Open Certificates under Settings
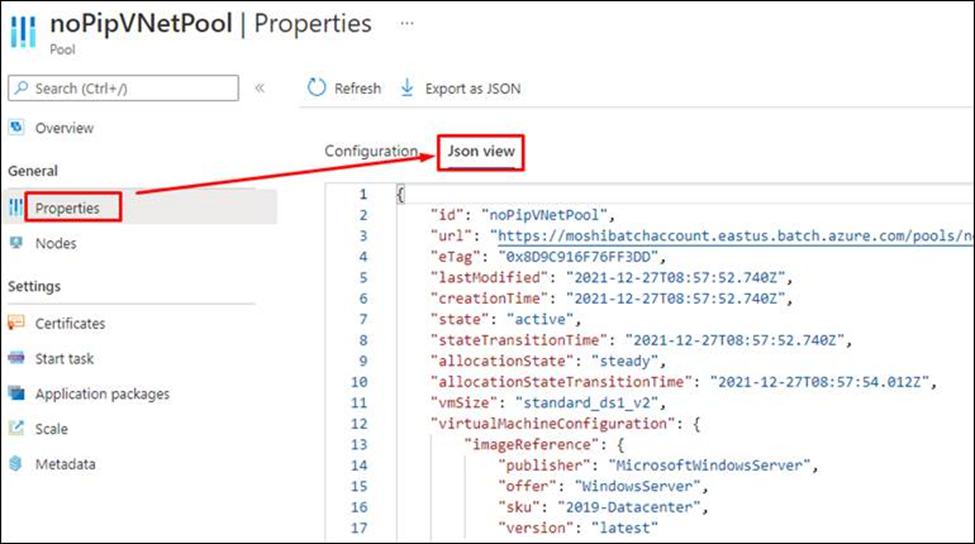 pyautogui.click(x=70, y=323)
